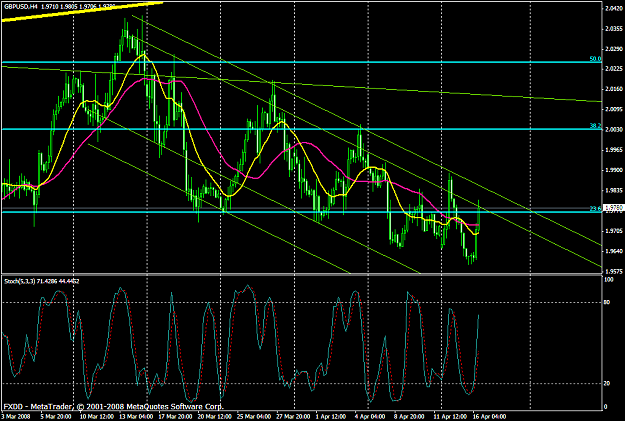Screen dimensions: 625x421
Task: Click the stochastic scale value 80
Action: (x=607, y=303)
